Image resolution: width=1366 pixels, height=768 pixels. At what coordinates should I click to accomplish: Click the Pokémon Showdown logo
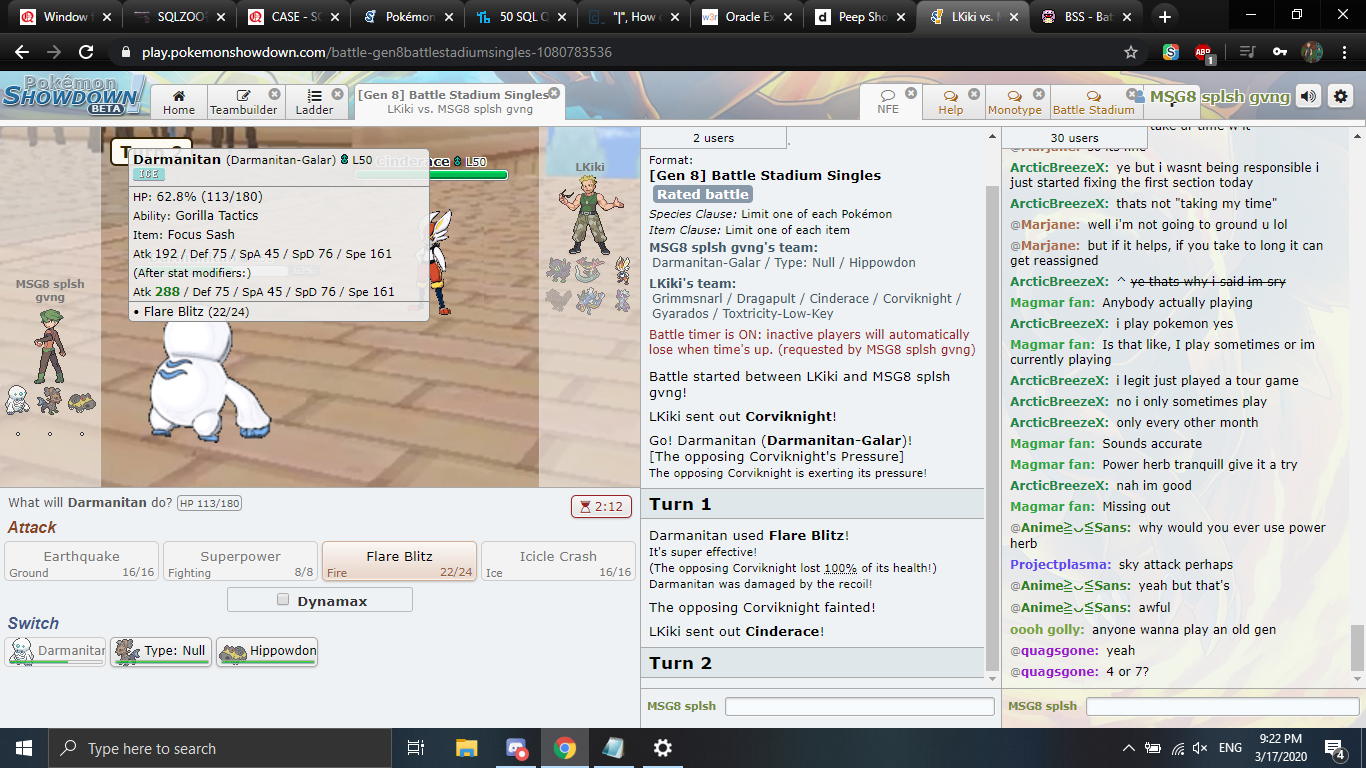[x=72, y=95]
